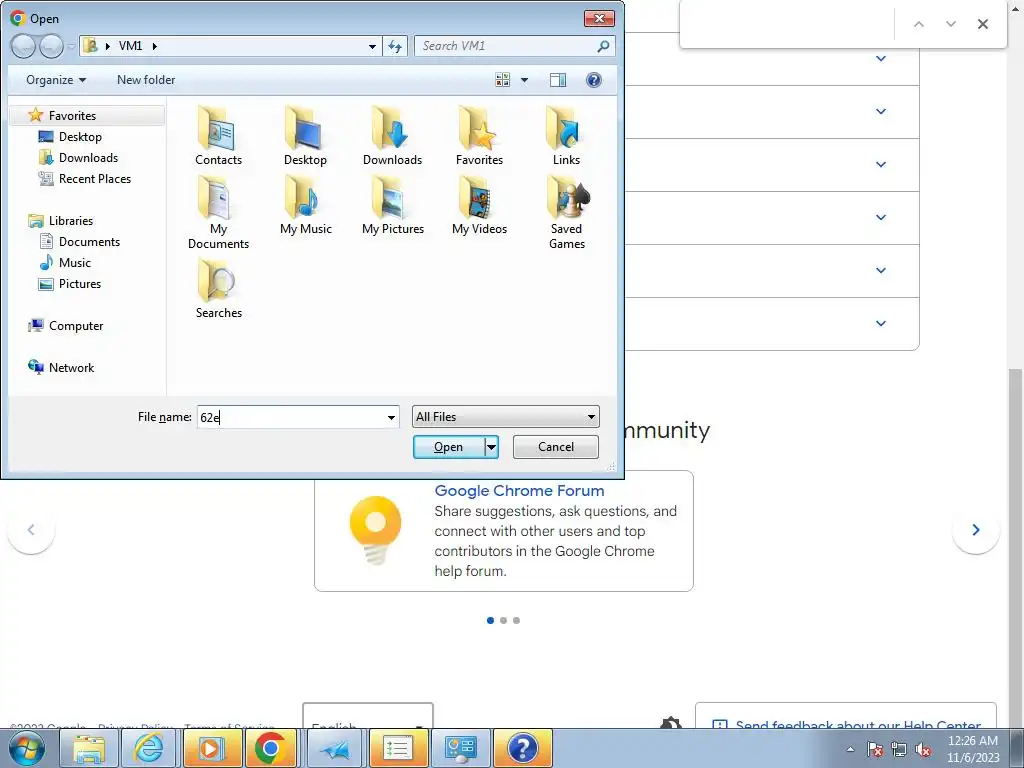Go back using the back arrow

[23, 46]
